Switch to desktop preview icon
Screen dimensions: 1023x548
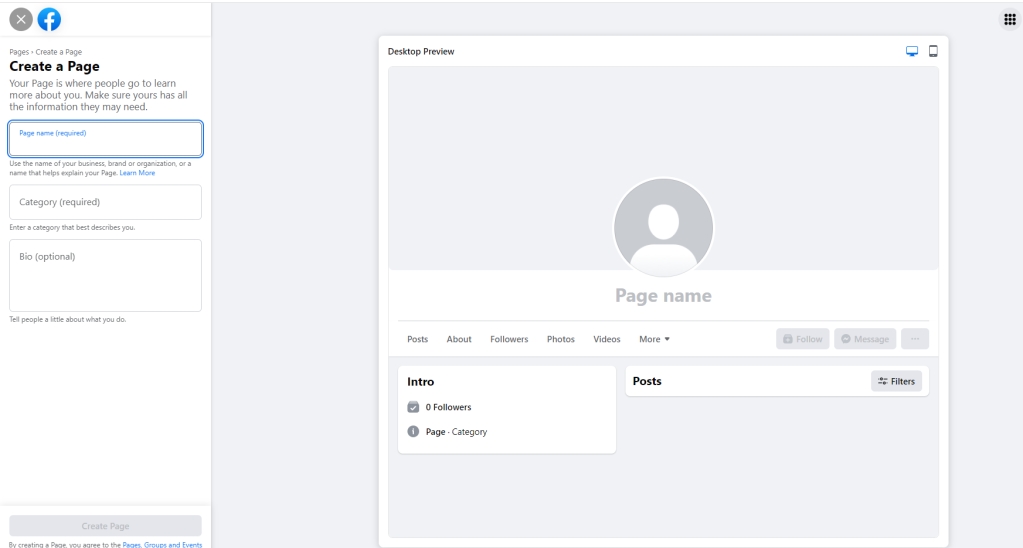[x=912, y=52]
